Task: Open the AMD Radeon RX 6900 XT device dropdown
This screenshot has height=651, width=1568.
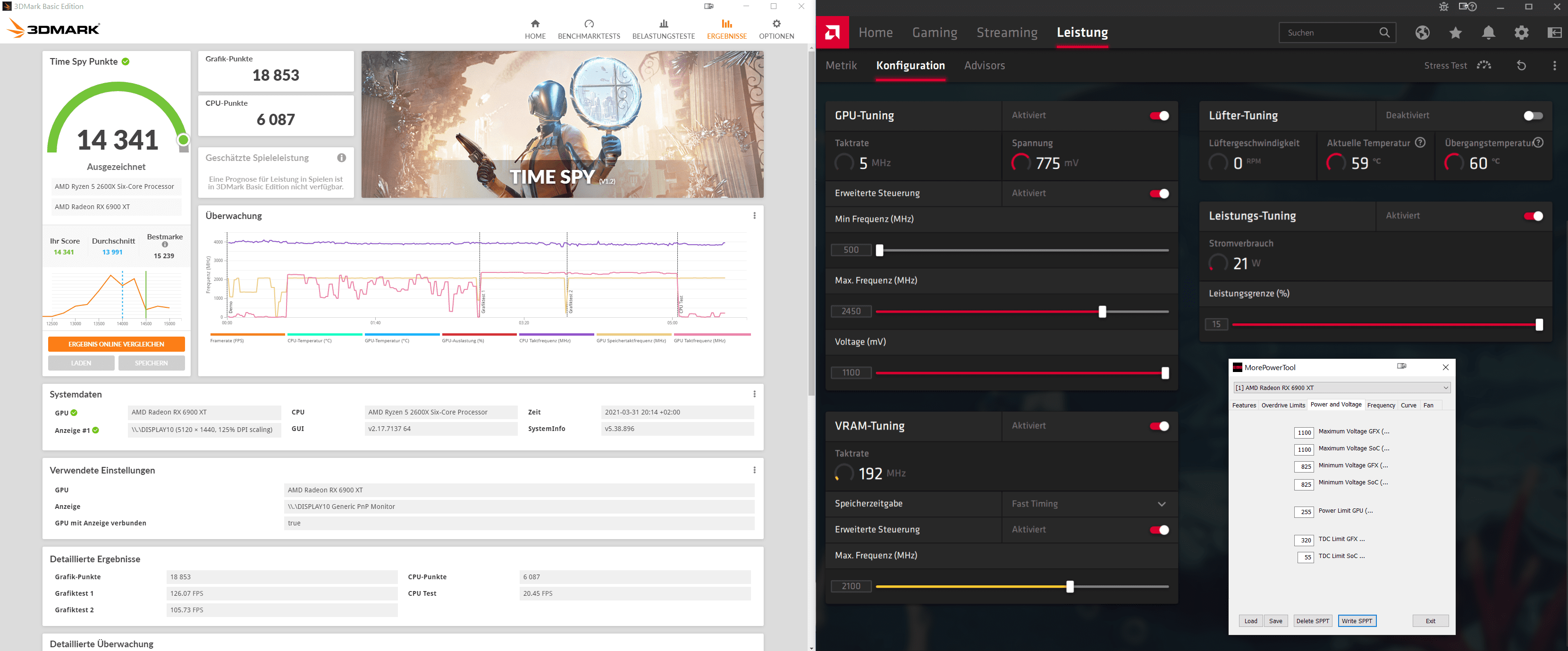Action: pos(1341,387)
